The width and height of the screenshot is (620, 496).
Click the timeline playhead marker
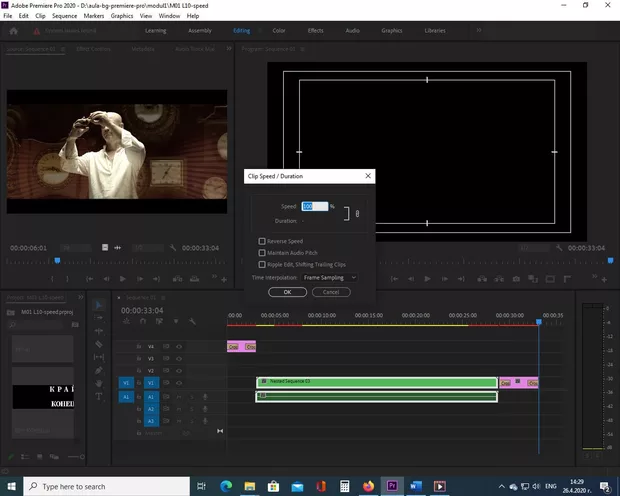coord(538,321)
